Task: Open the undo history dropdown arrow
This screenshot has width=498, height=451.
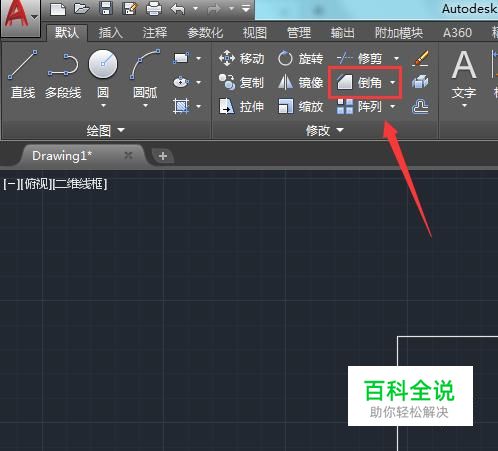Action: (x=196, y=9)
